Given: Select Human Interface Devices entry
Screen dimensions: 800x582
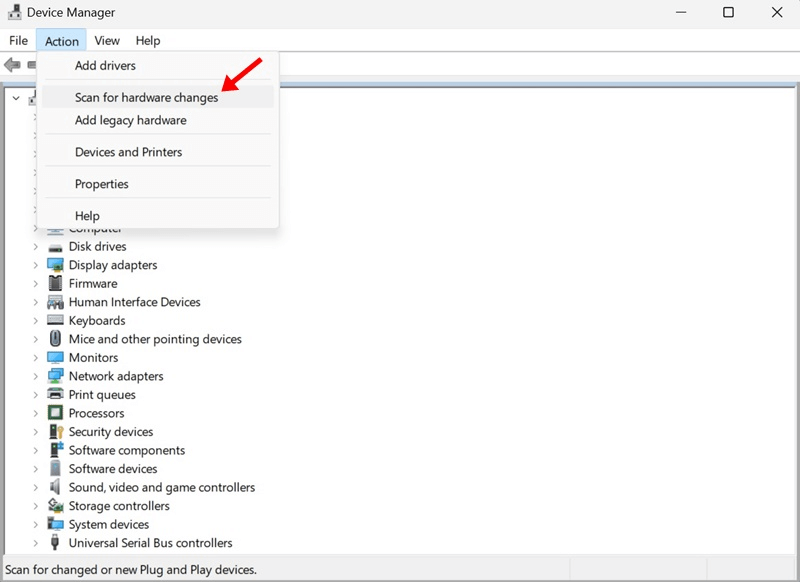Looking at the screenshot, I should coord(135,302).
